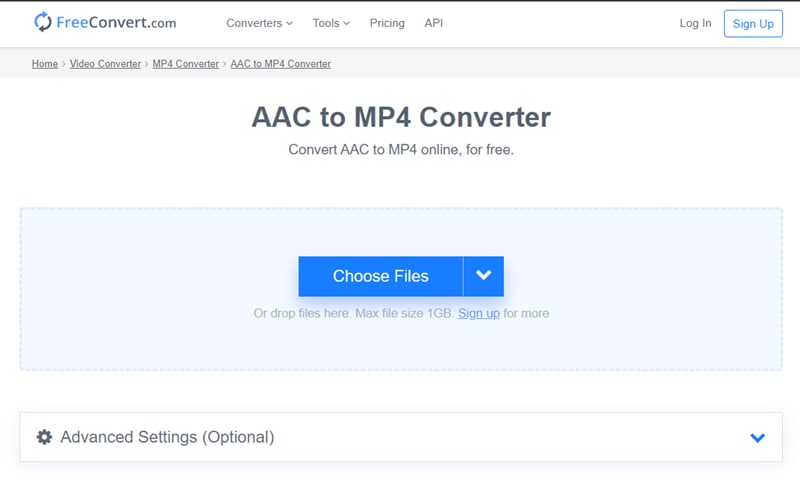Open the Tools dropdown menu

click(331, 23)
